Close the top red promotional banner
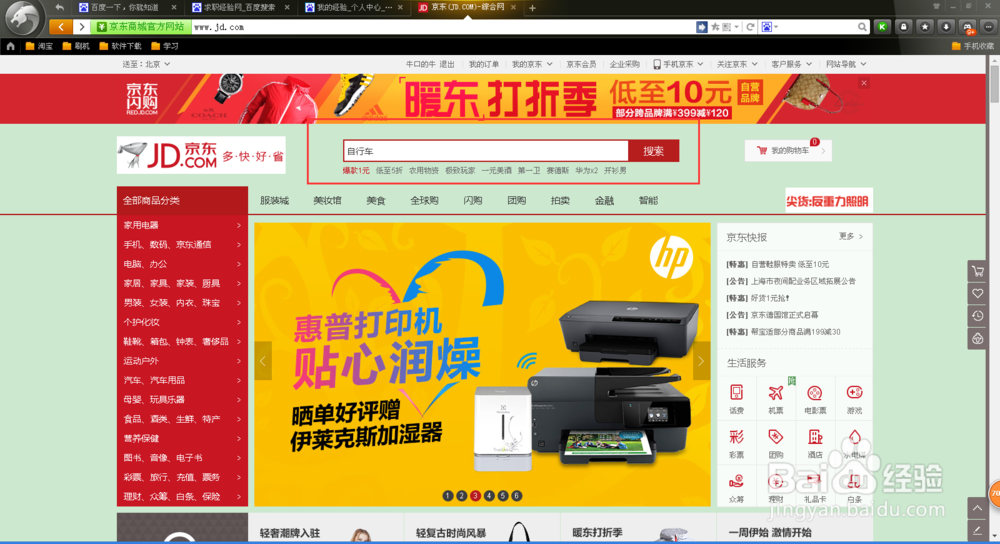The image size is (1000, 544). coord(864,83)
